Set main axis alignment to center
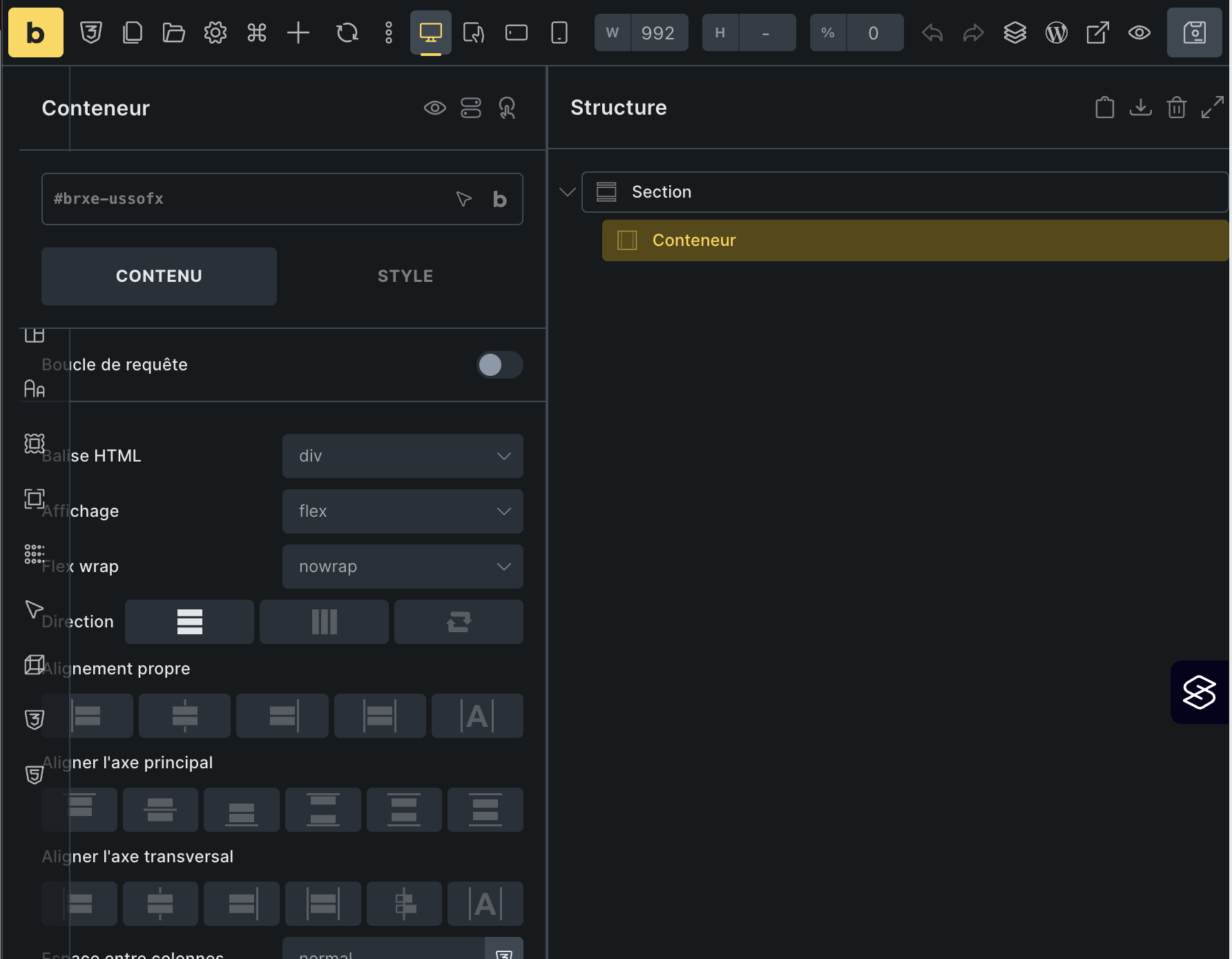 (x=160, y=810)
